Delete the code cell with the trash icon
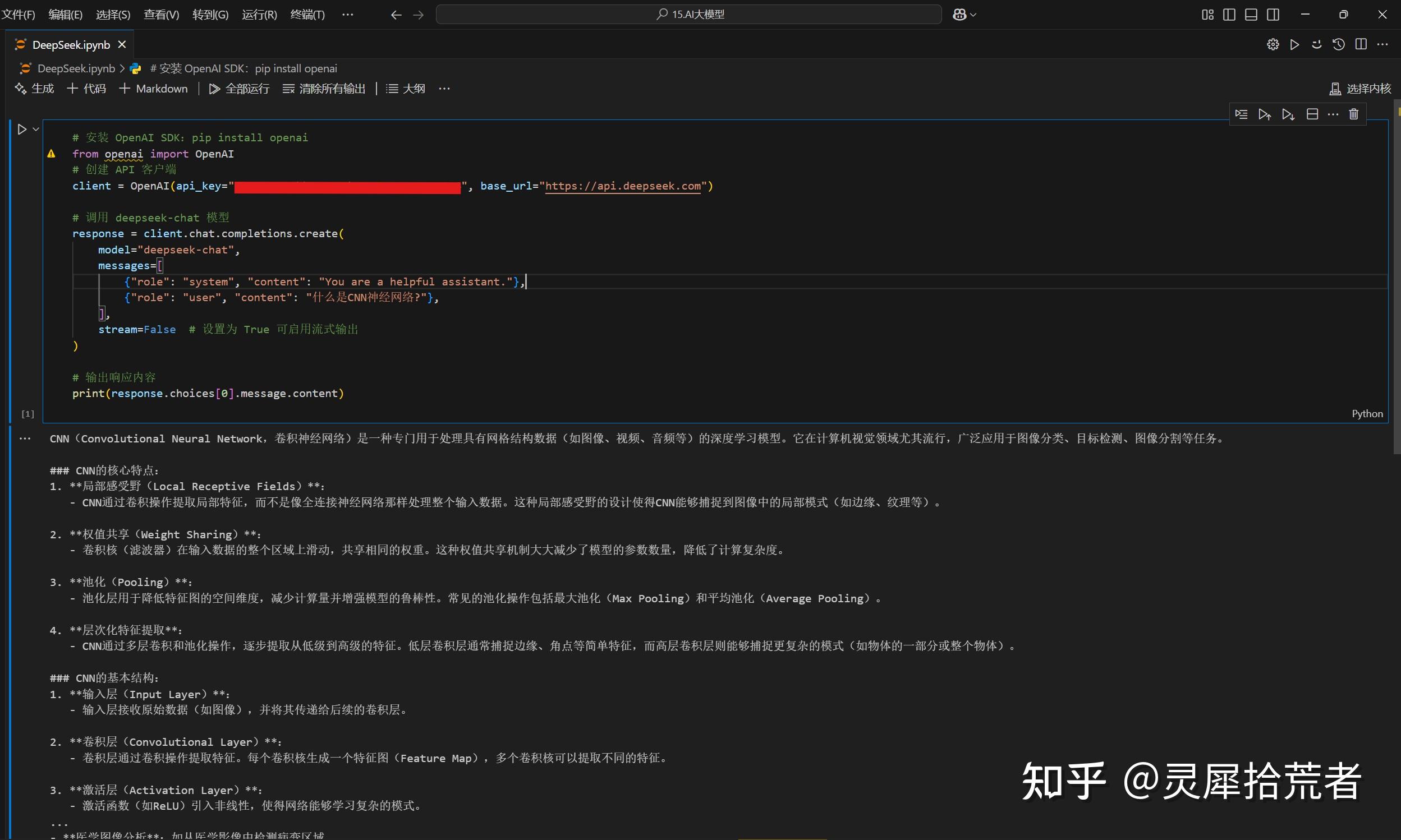Screen dimensions: 1401x840 pyautogui.click(x=1354, y=114)
